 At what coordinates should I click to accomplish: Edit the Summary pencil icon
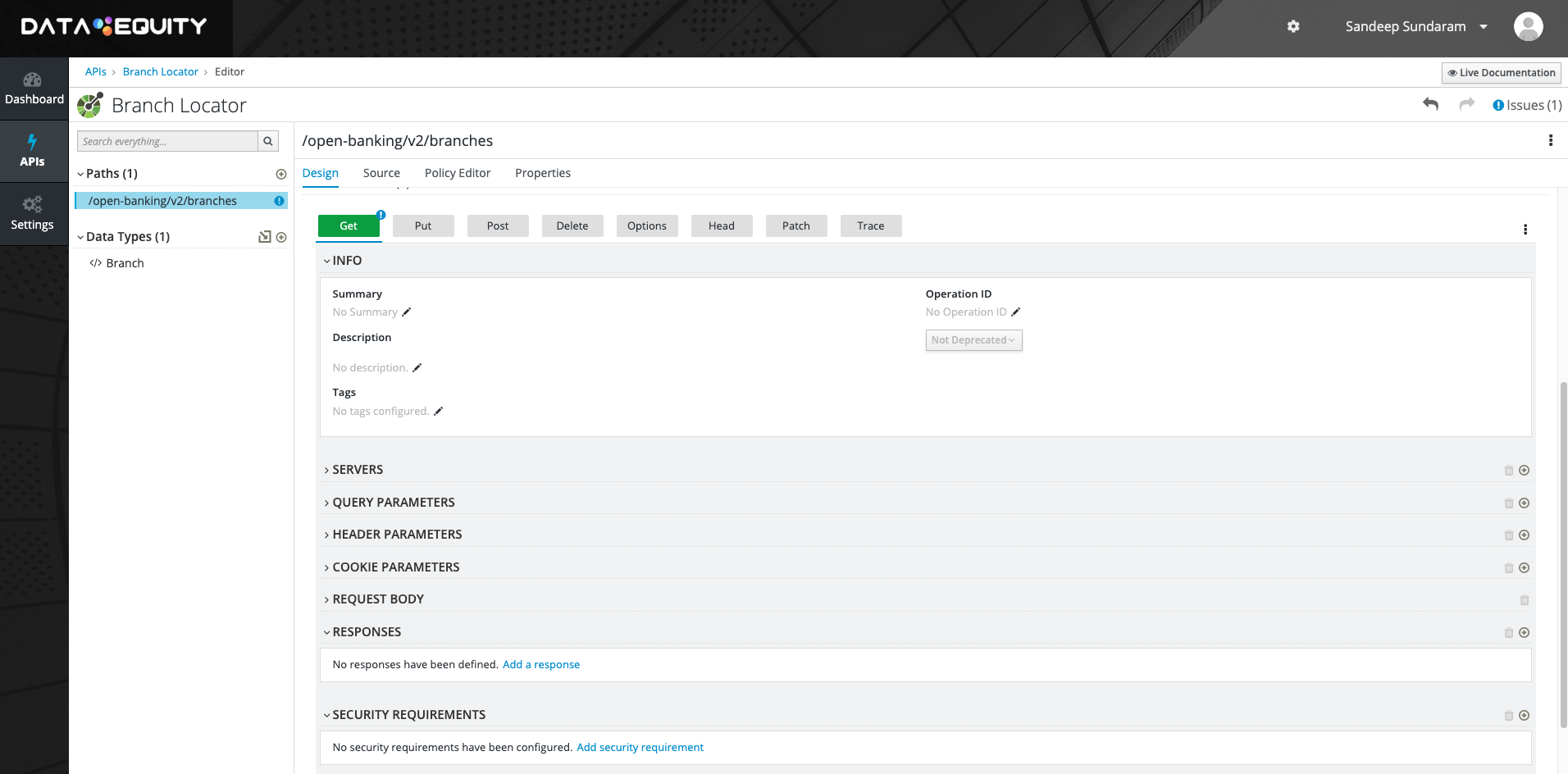(406, 312)
